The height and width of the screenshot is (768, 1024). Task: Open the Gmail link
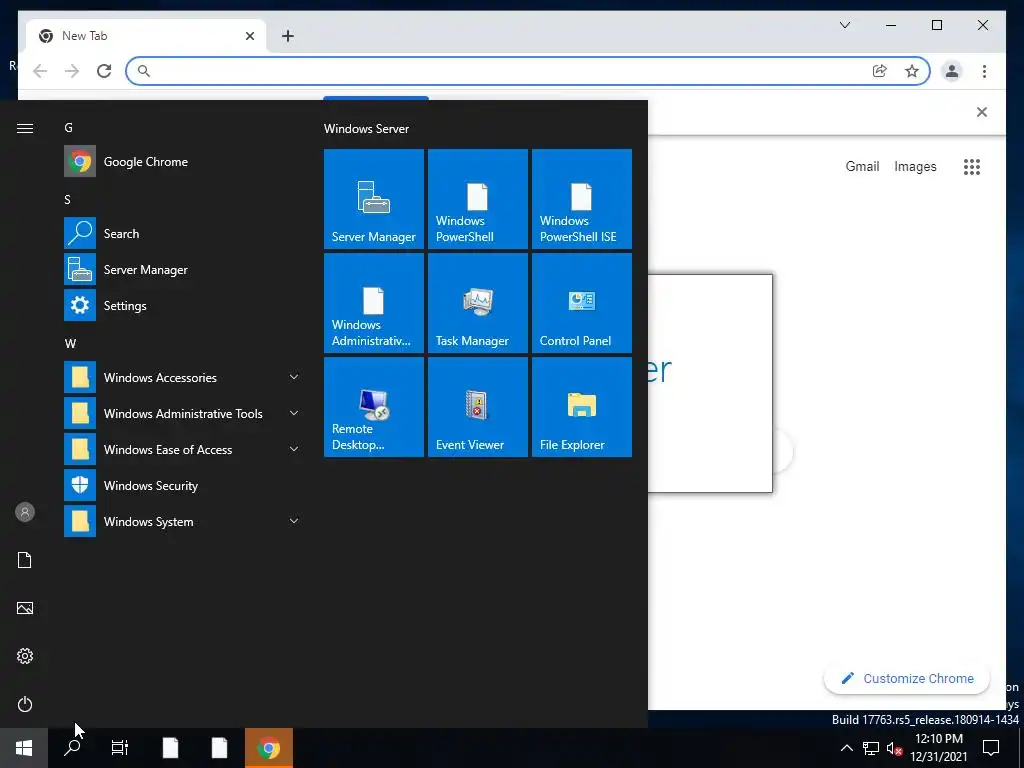(862, 166)
